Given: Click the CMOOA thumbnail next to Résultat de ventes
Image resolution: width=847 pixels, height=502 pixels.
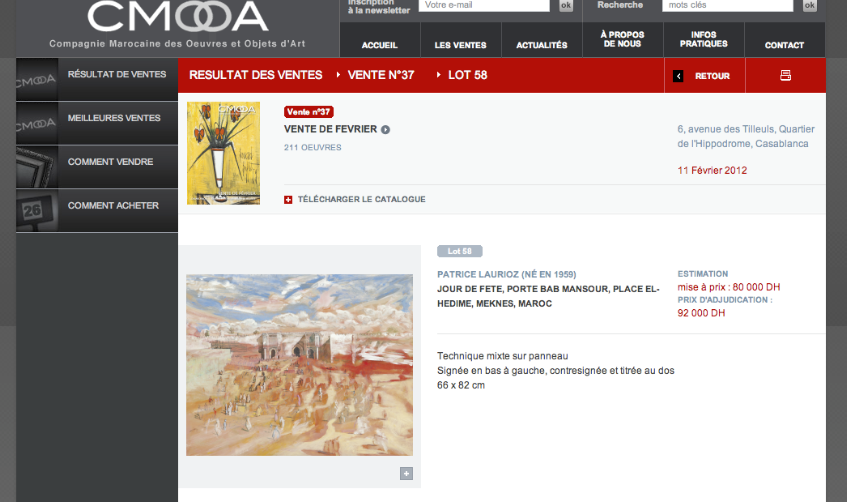Looking at the screenshot, I should (x=37, y=80).
